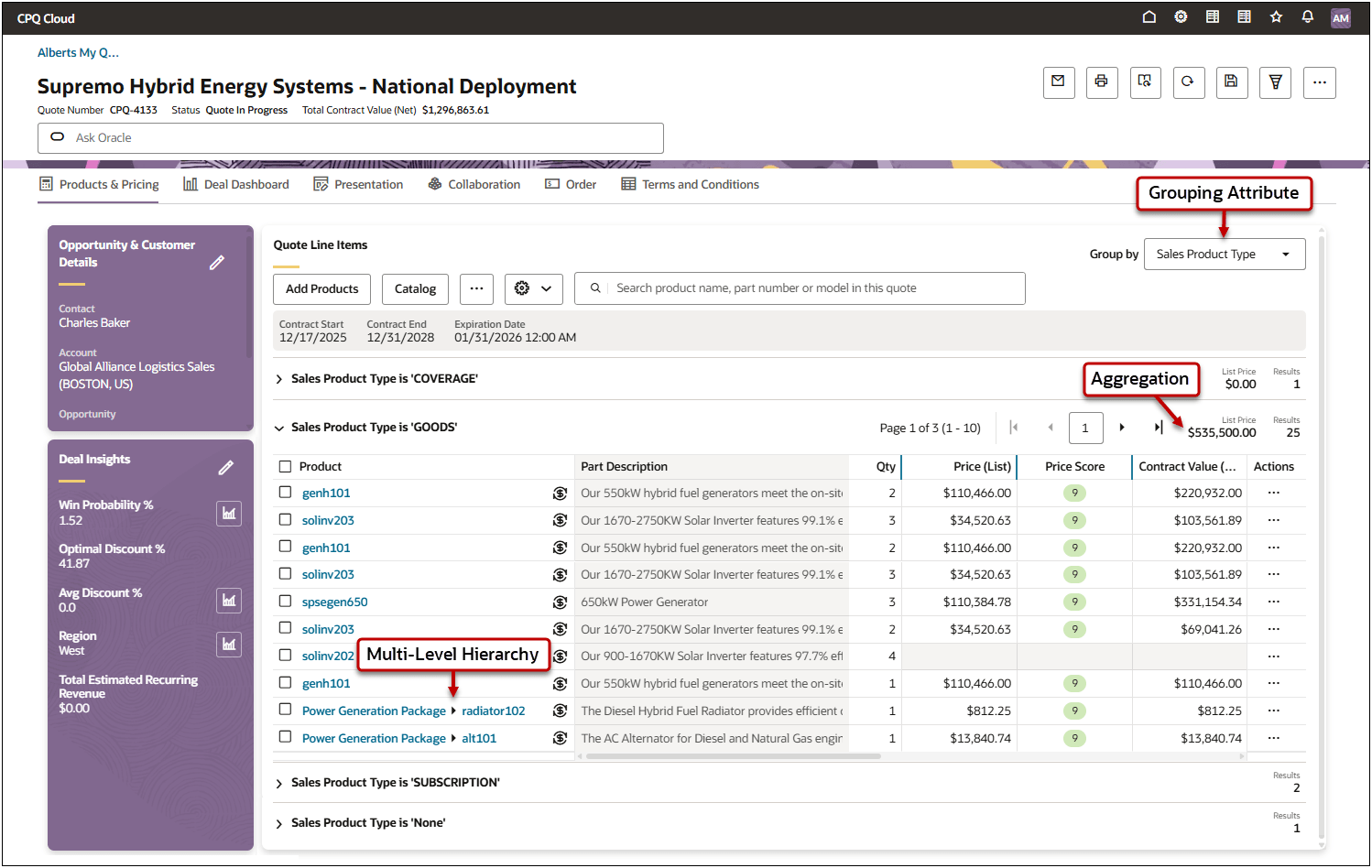Select checkbox for spsegen650 row
Viewport: 1372px width, 868px height.
[286, 602]
